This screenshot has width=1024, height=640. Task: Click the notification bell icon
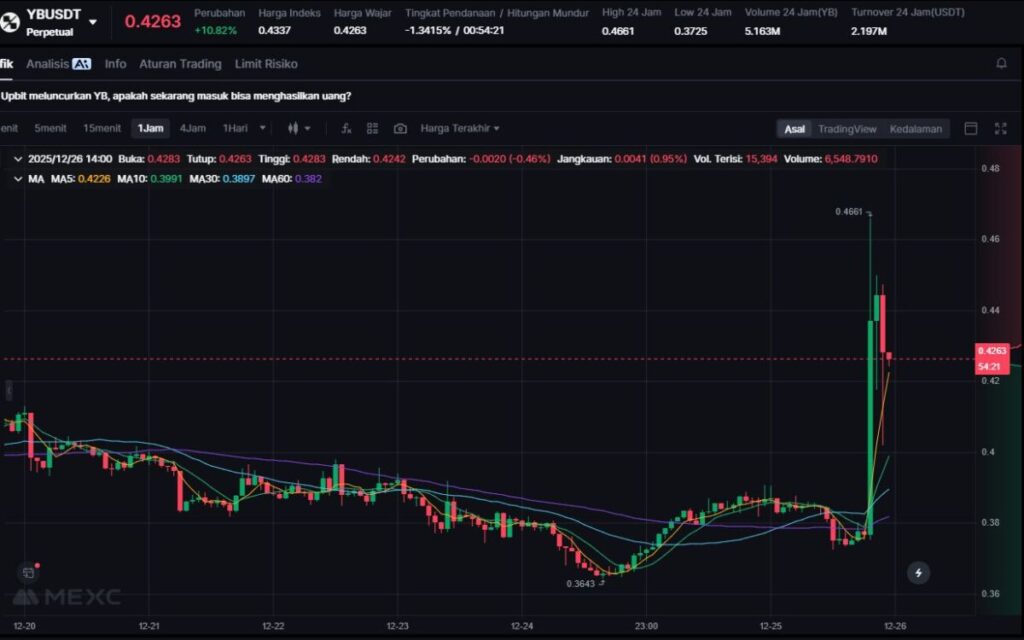click(x=1001, y=64)
